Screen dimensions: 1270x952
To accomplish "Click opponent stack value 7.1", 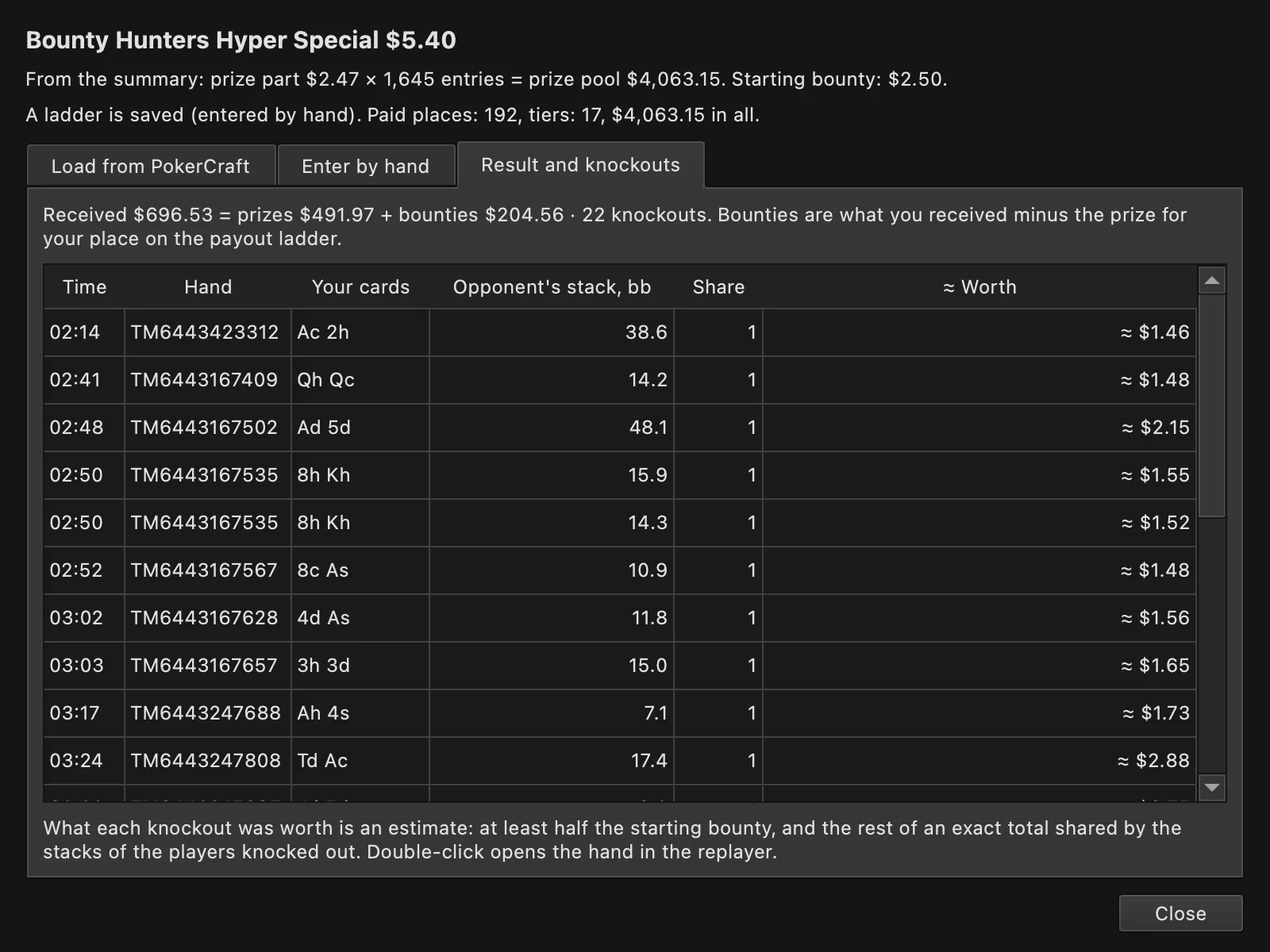I will [552, 713].
